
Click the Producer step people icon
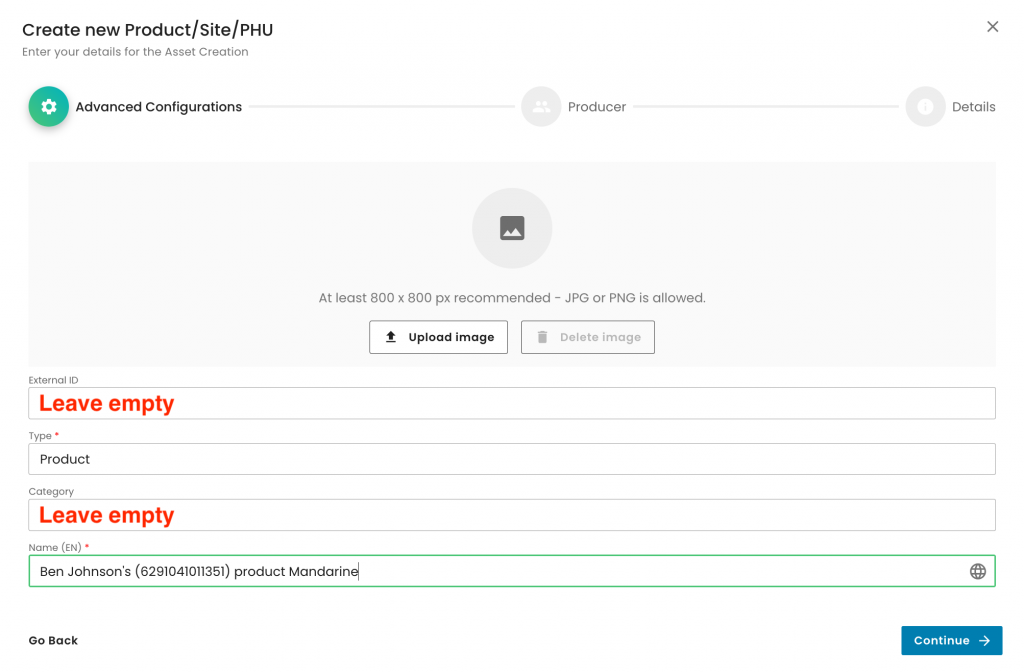click(541, 107)
